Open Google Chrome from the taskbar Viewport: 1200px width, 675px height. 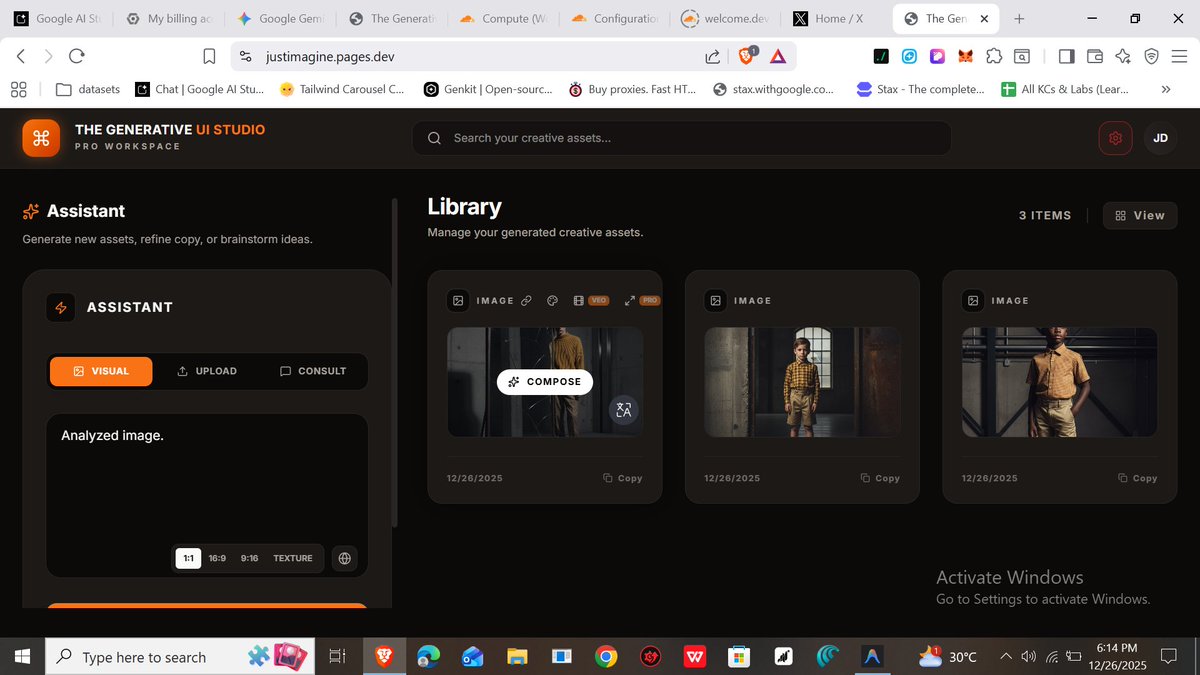tap(605, 657)
